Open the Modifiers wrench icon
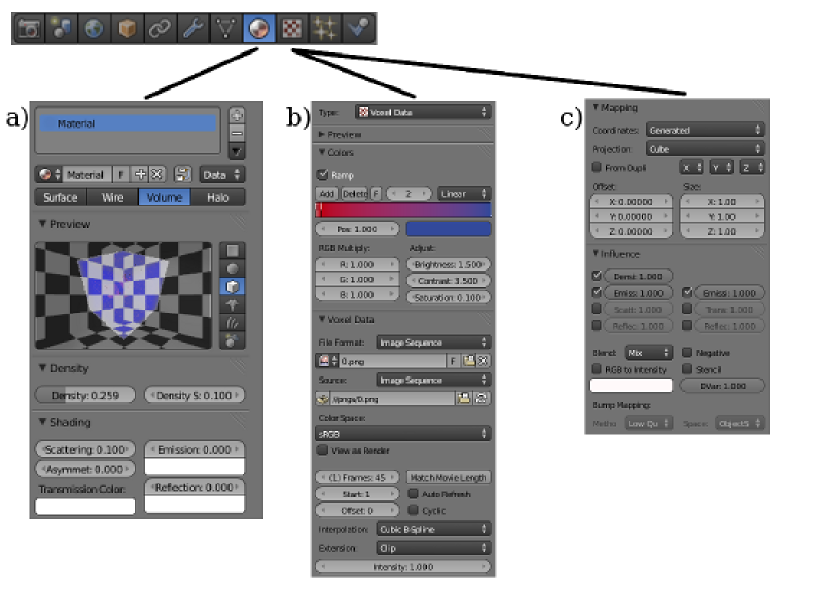Viewport: 830px width, 606px height. [191, 29]
